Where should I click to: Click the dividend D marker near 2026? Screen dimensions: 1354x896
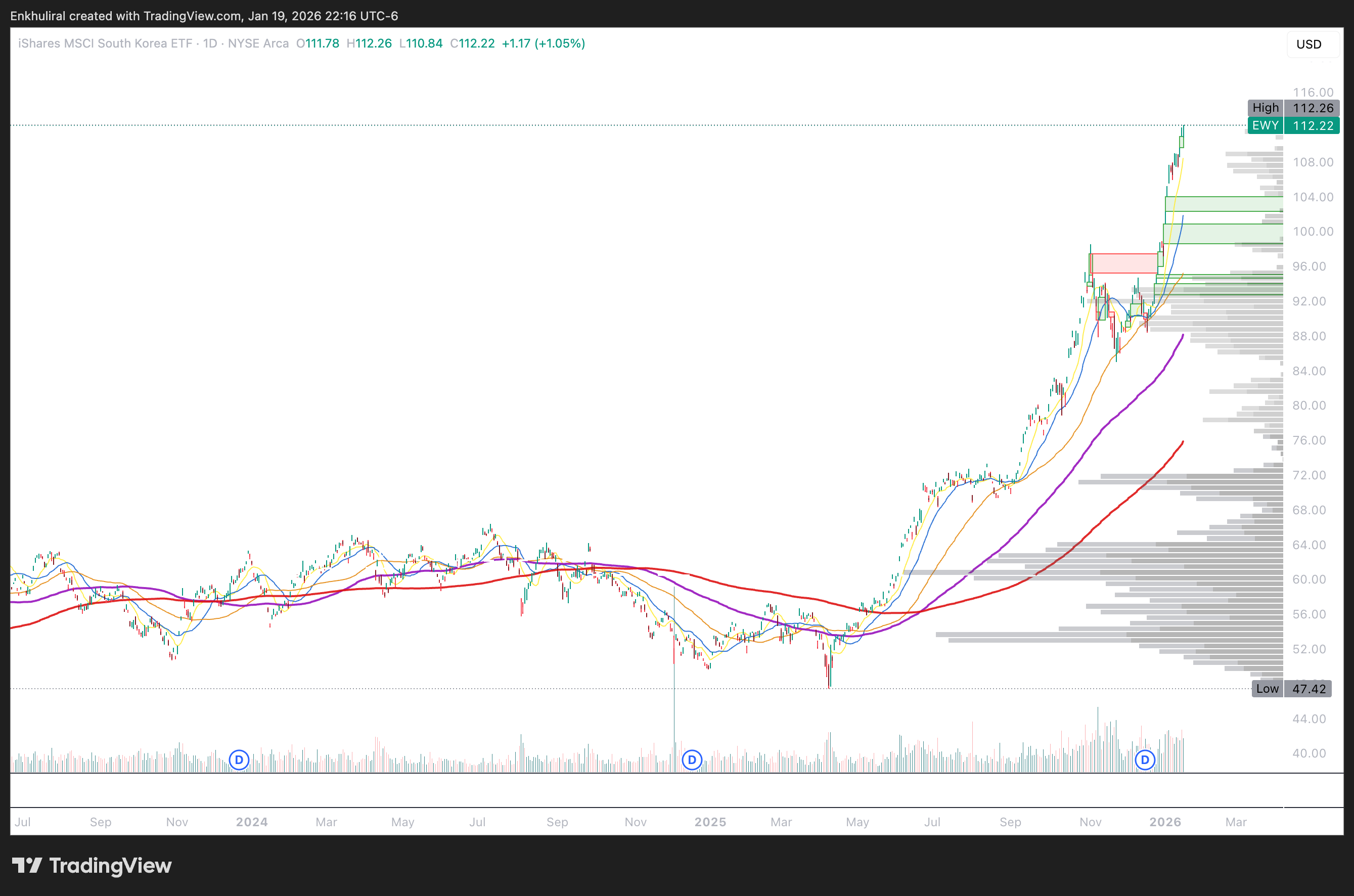pos(1144,760)
